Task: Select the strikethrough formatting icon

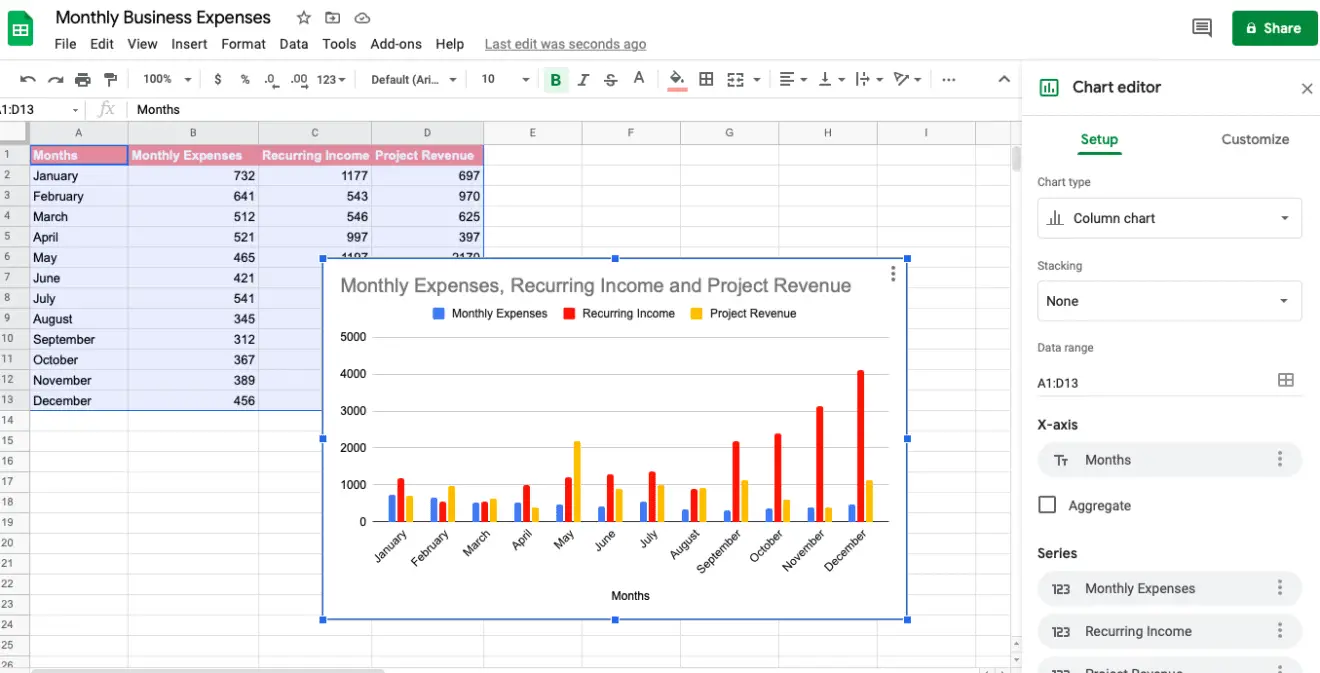Action: point(611,78)
